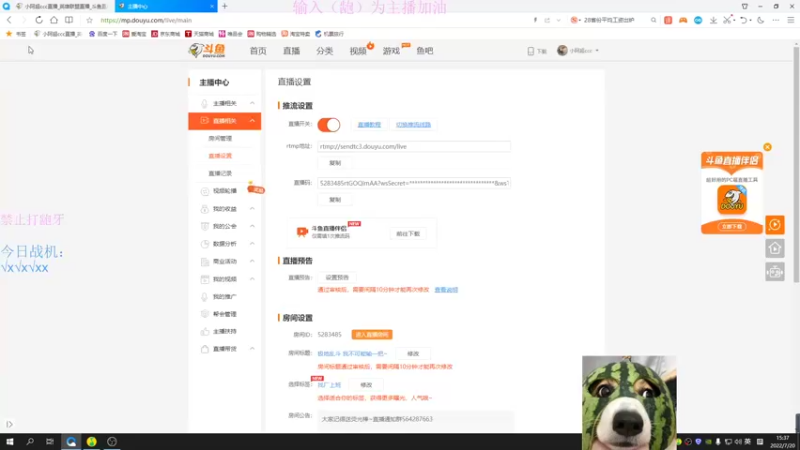Select 房间管理 in the sidebar
The image size is (800, 450).
coord(220,138)
